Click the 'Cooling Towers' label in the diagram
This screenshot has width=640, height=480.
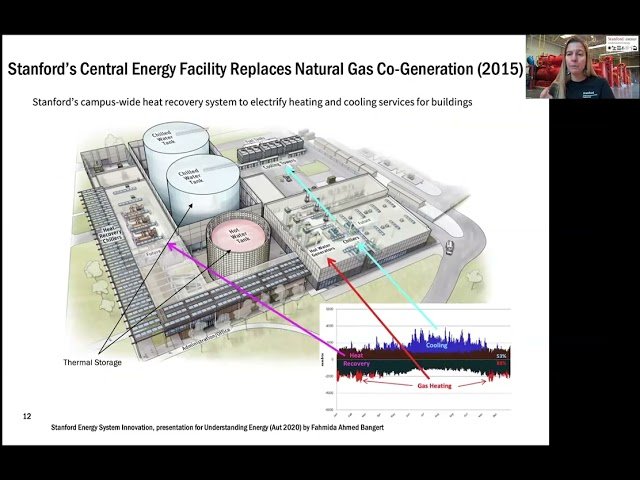tap(279, 163)
